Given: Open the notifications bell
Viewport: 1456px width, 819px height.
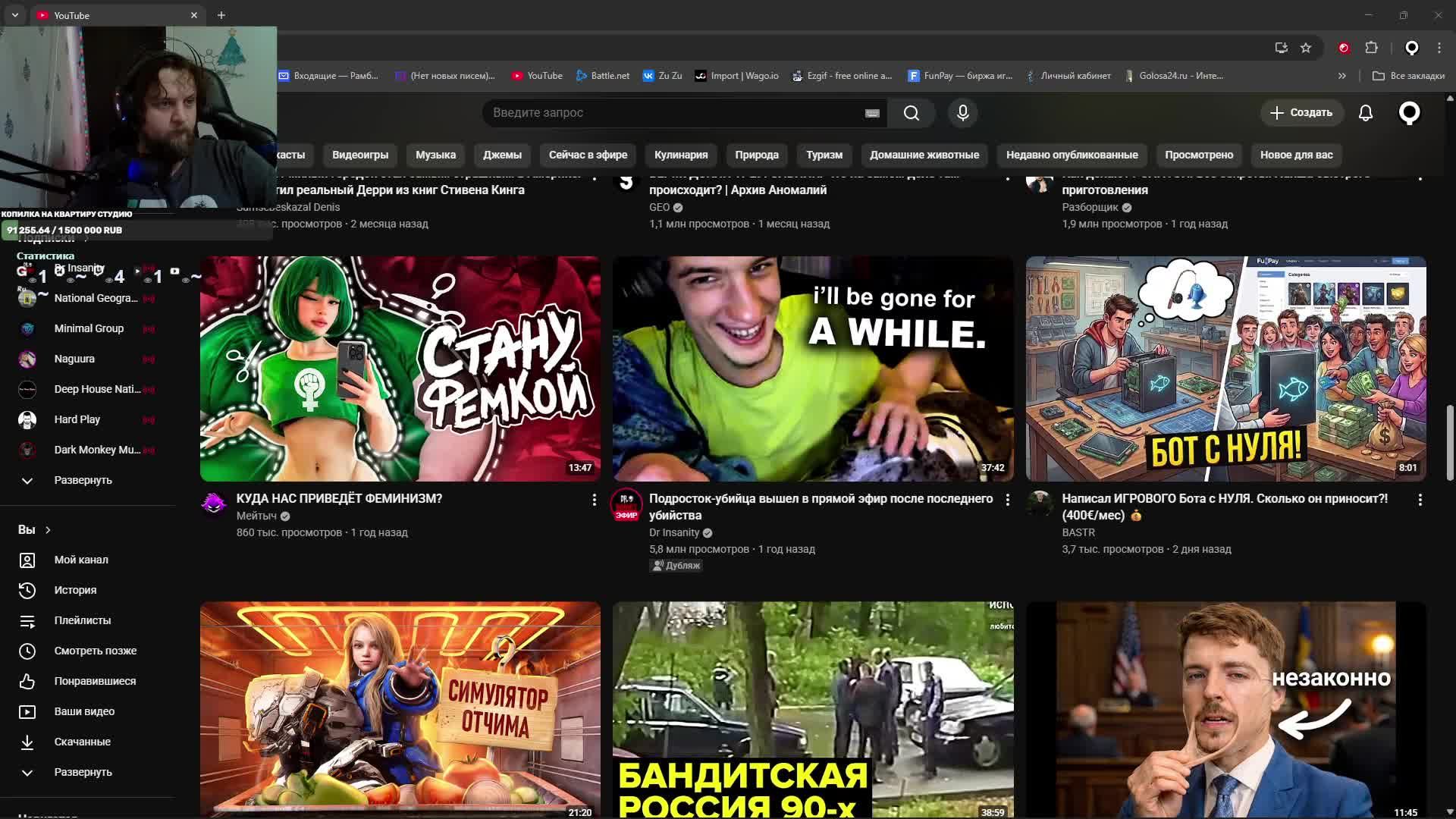Looking at the screenshot, I should pos(1365,113).
